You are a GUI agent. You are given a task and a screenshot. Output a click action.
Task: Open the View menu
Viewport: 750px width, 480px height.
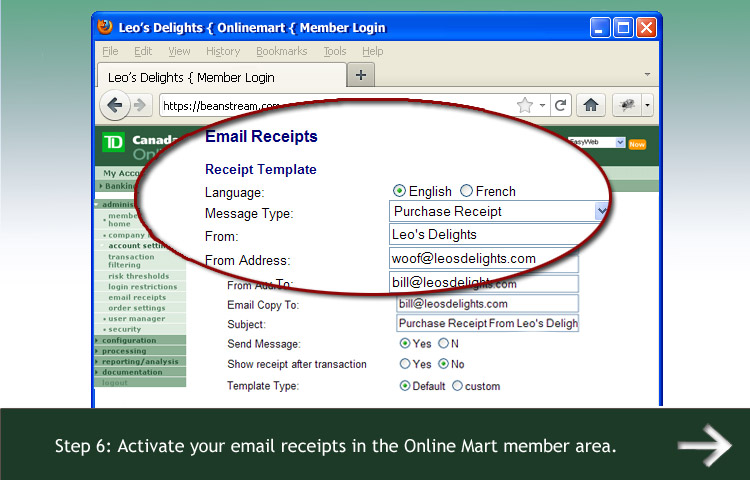pyautogui.click(x=179, y=51)
